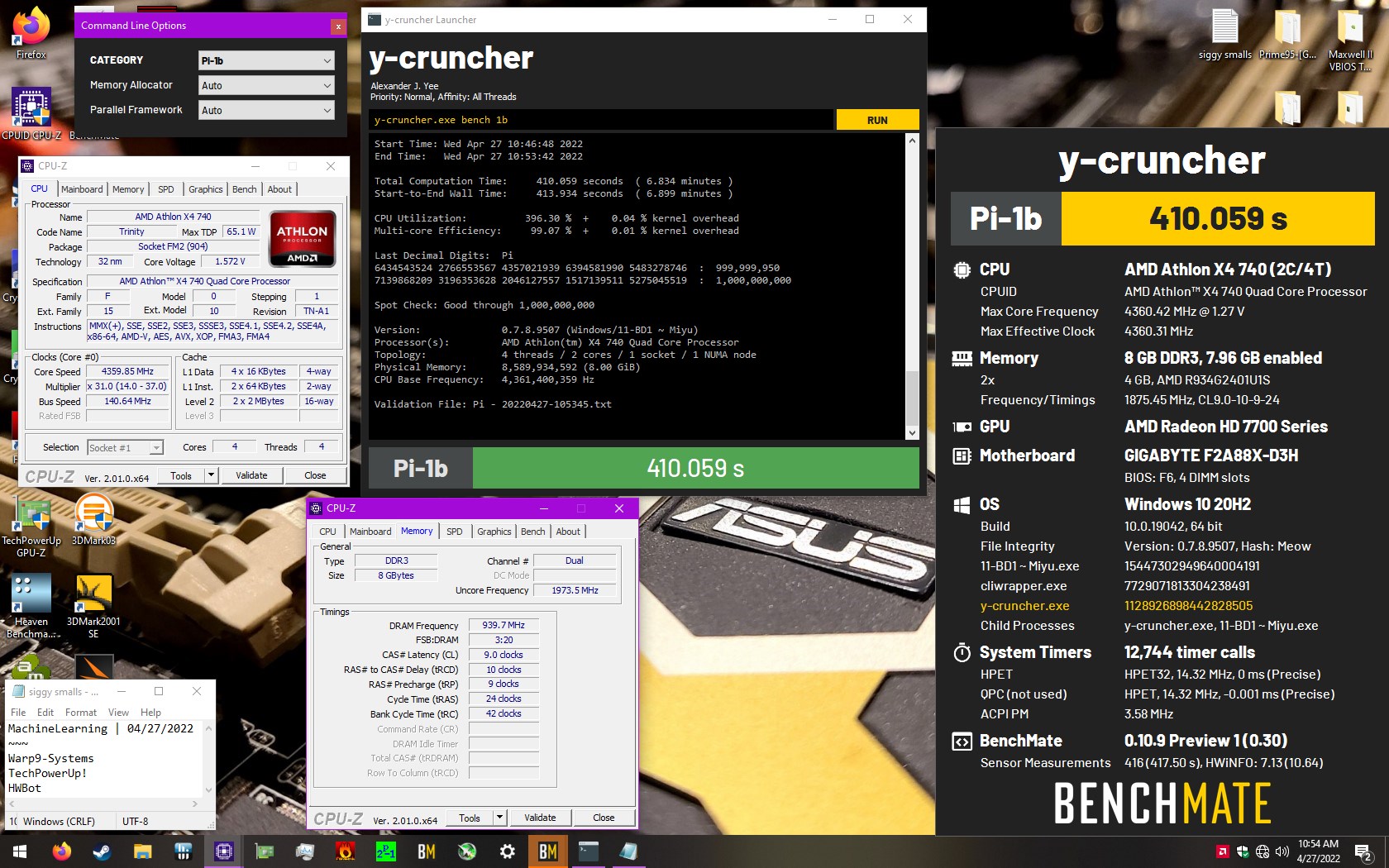Launch TechPowerUp GPU-Z desktop icon
Screen dimensions: 1389x868
tap(31, 526)
